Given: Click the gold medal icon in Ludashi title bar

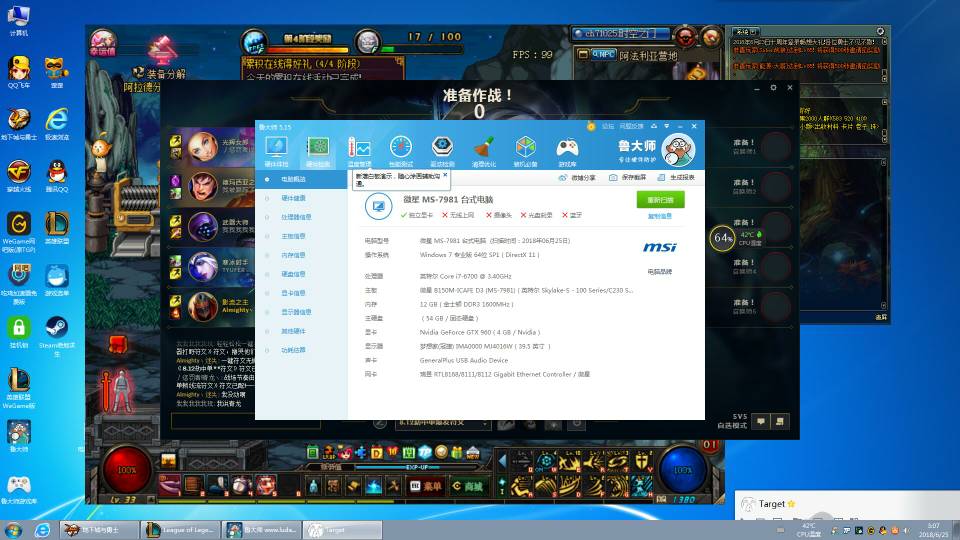Looking at the screenshot, I should [x=591, y=126].
